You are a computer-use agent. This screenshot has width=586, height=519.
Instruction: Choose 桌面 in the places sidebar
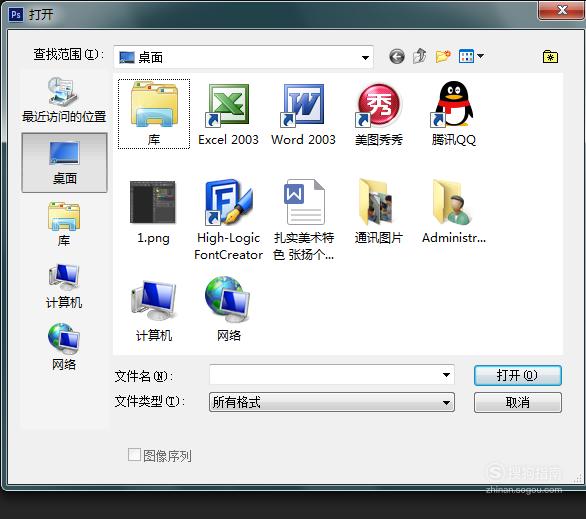tap(64, 163)
